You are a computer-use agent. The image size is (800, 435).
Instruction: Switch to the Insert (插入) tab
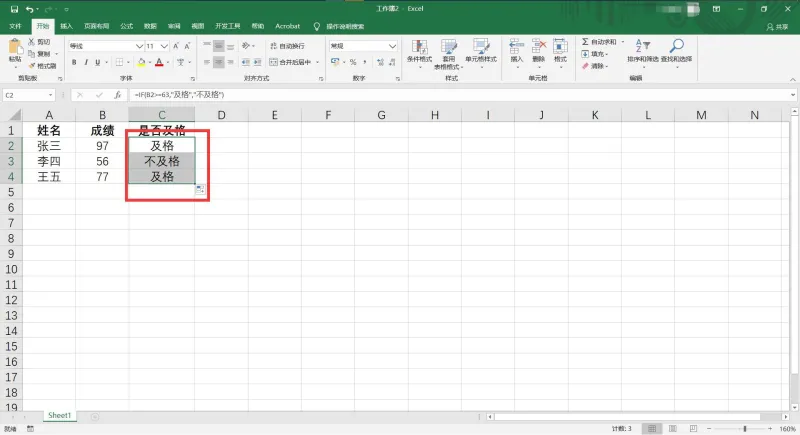(66, 26)
